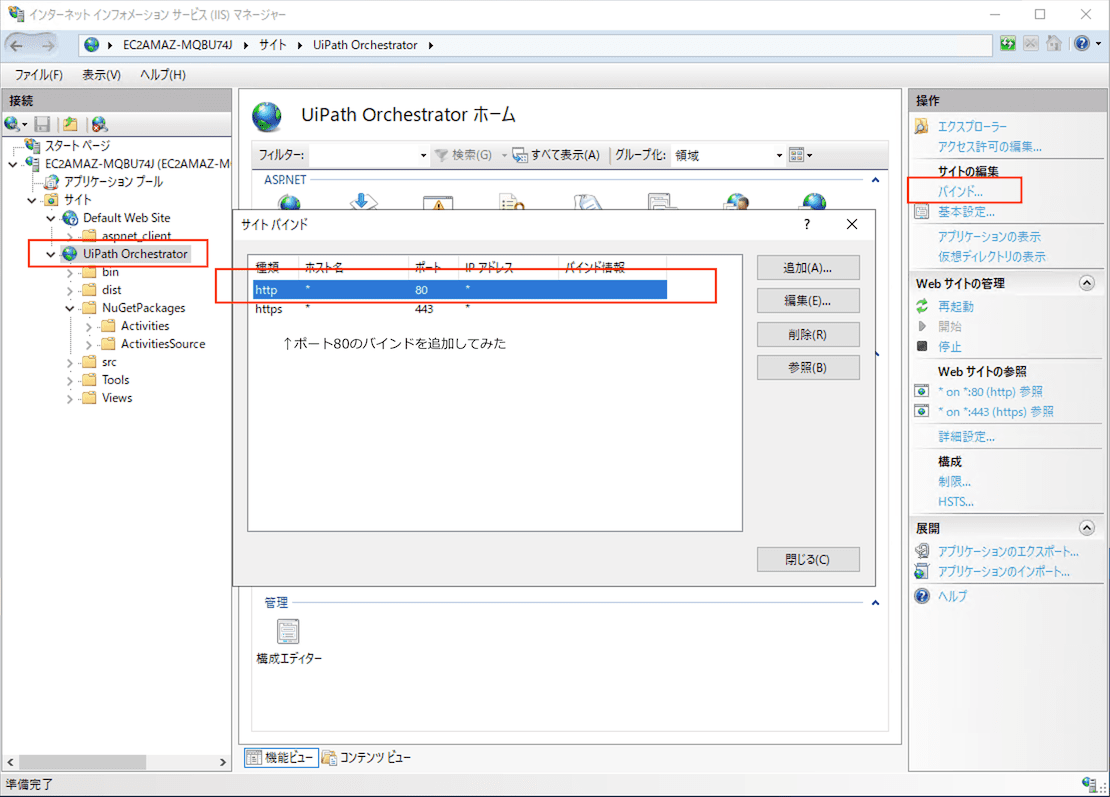
Task: Select the https 443 binding row
Action: (459, 309)
